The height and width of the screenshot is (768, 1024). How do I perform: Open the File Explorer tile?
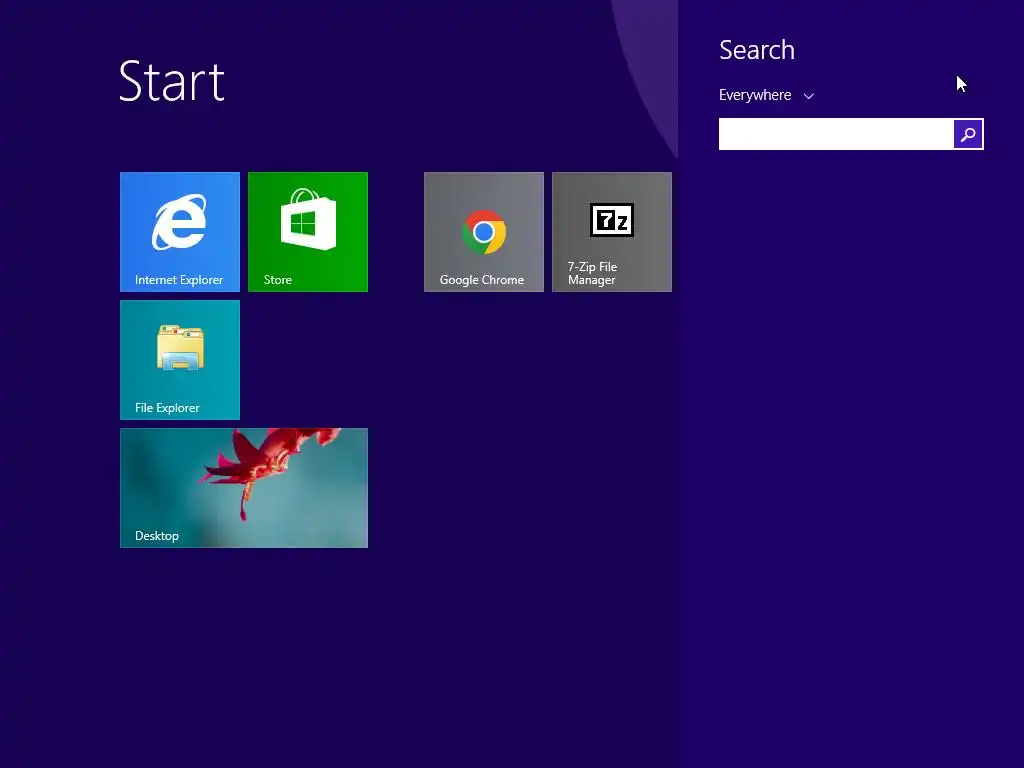180,360
